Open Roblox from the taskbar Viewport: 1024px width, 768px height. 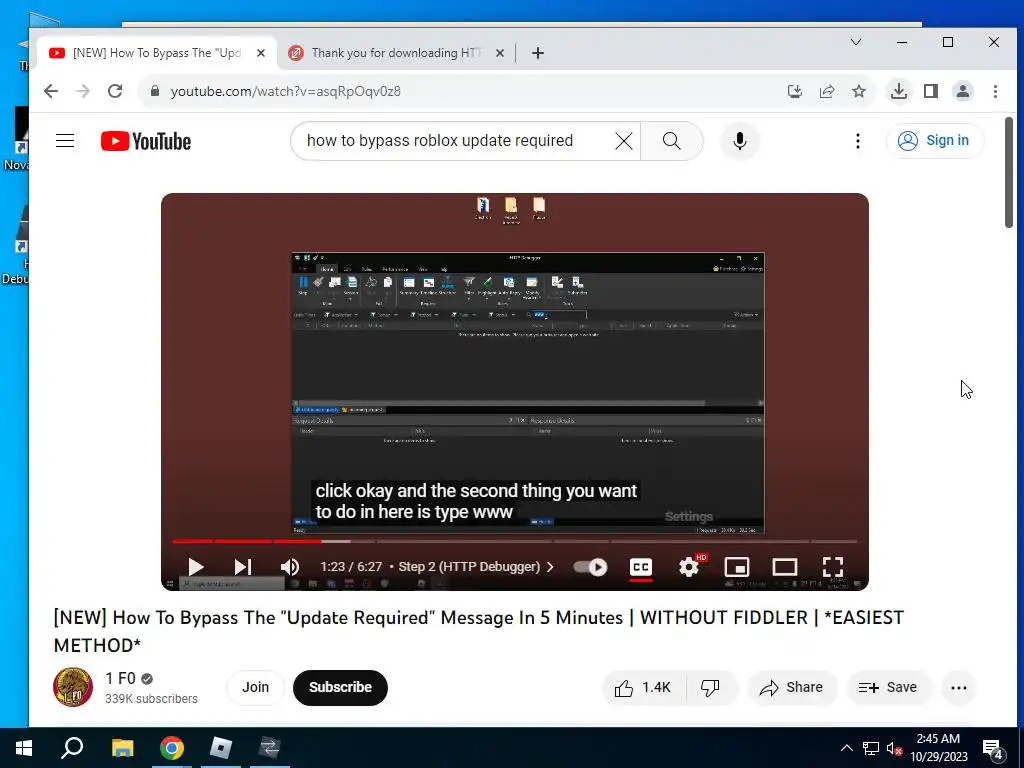221,748
